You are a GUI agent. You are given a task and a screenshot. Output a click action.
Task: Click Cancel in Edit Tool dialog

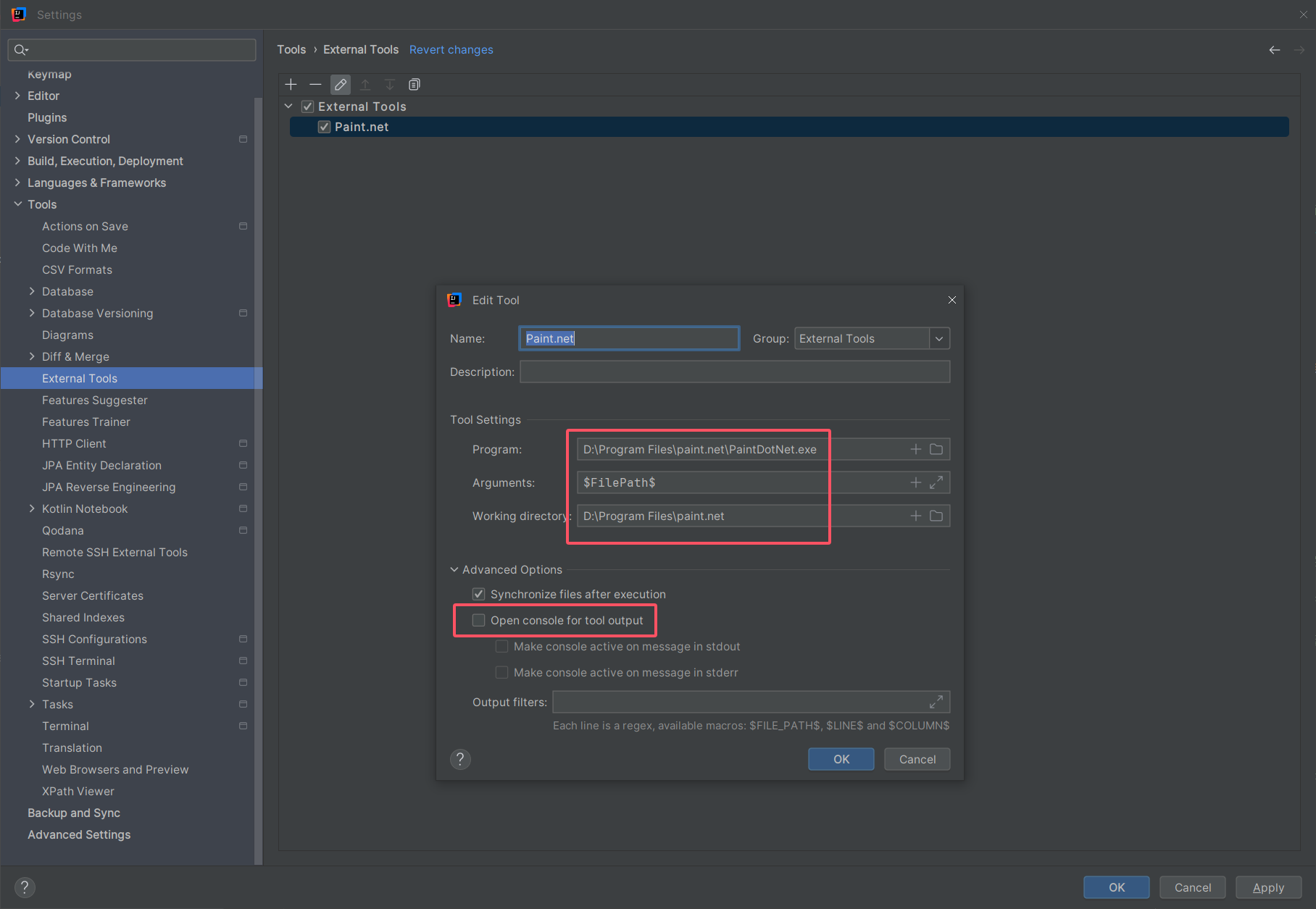(x=917, y=759)
